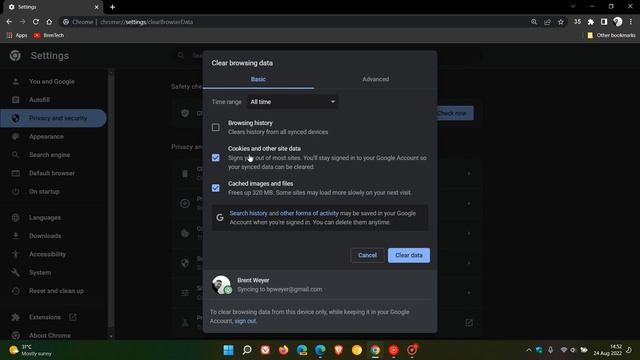Open a new browser tab
Viewport: 640px width, 360px height.
point(112,7)
